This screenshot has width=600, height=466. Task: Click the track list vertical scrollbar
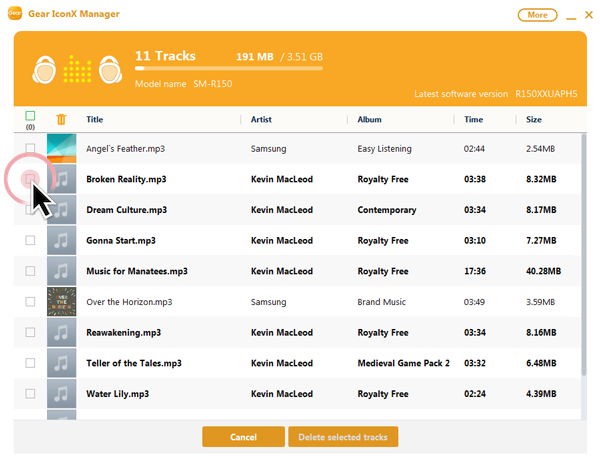(584, 254)
